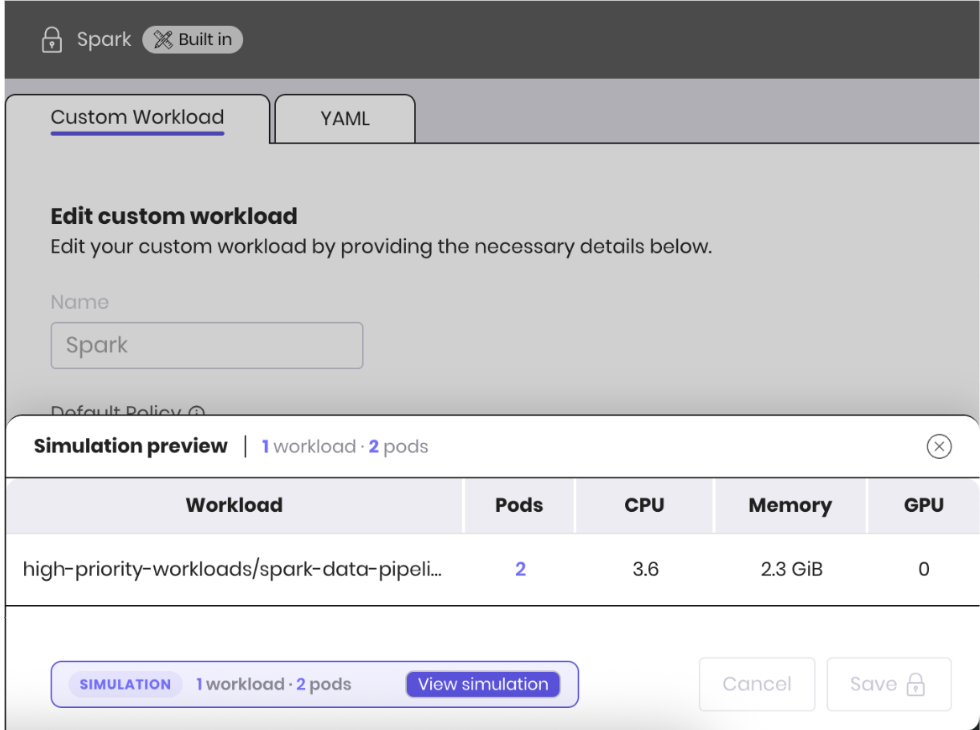Switch to the Custom Workload tab
The width and height of the screenshot is (980, 730).
tap(138, 118)
